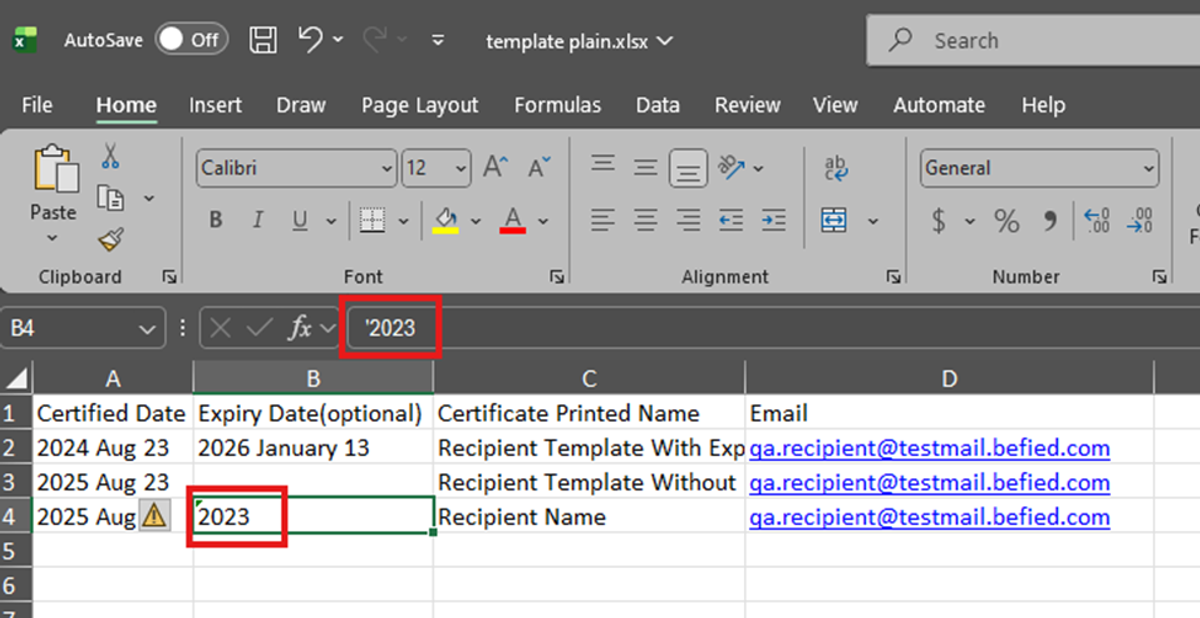Switch to the Data tab
The width and height of the screenshot is (1200, 618).
pos(658,105)
